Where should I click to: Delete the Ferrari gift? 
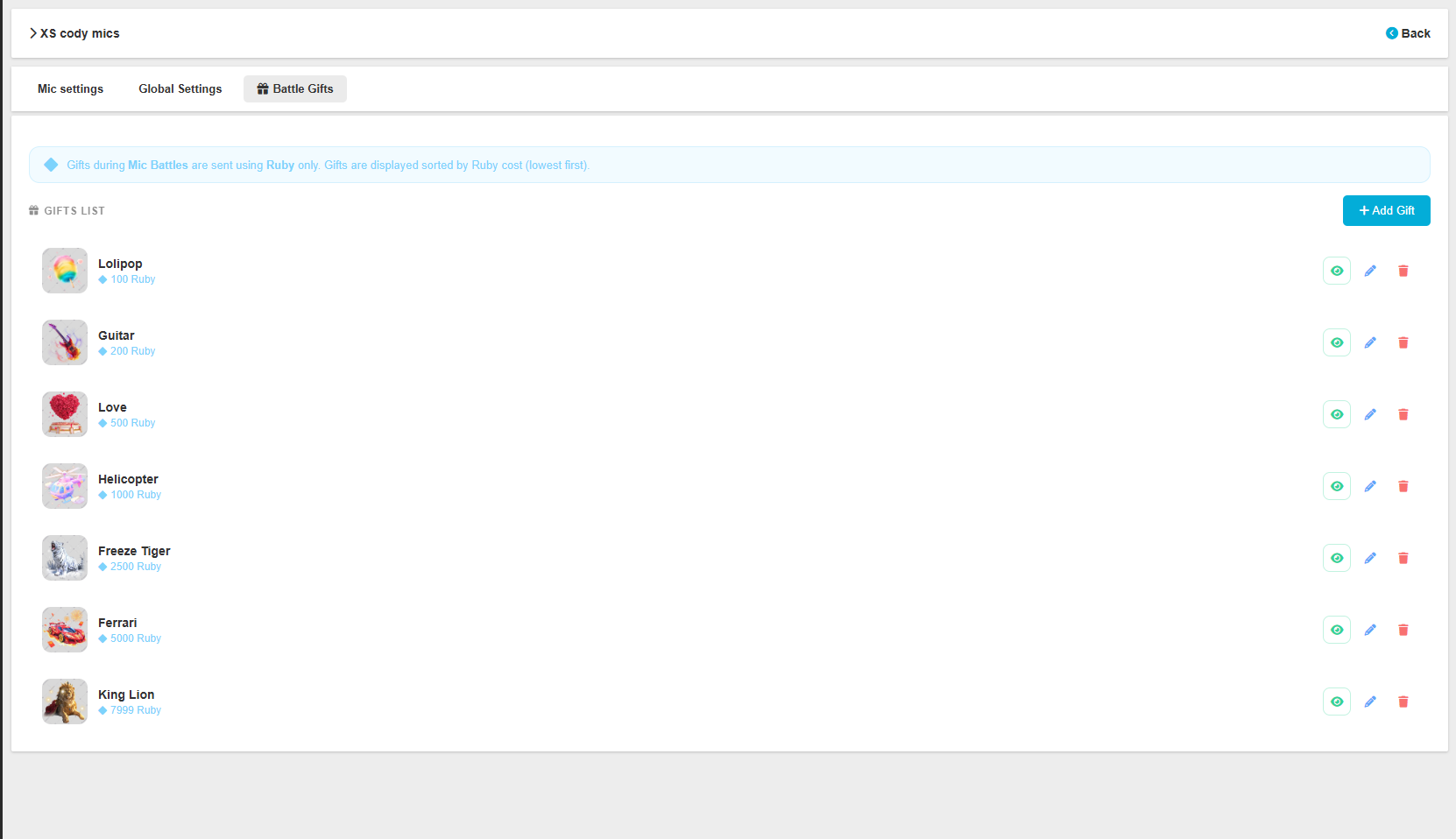[1403, 630]
